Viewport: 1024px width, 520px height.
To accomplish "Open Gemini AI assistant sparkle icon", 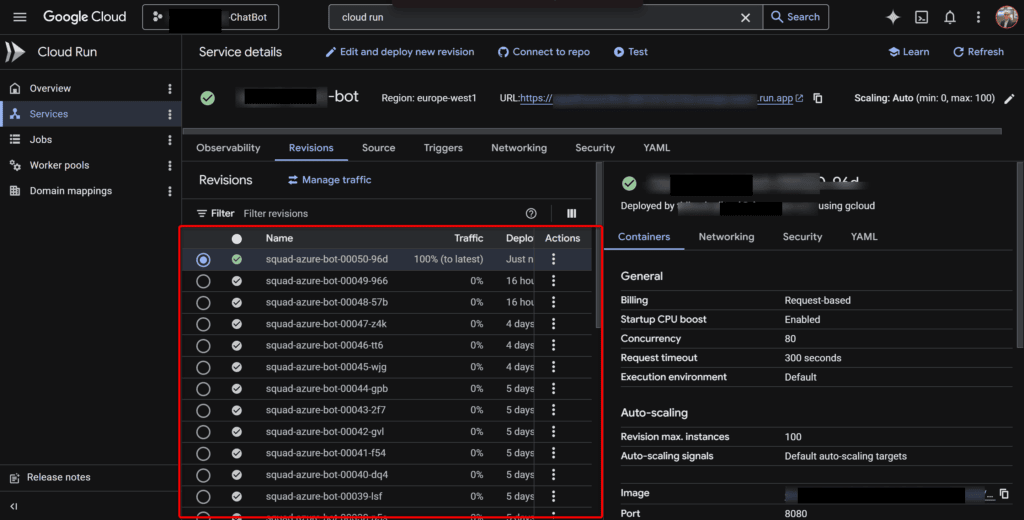I will 892,17.
